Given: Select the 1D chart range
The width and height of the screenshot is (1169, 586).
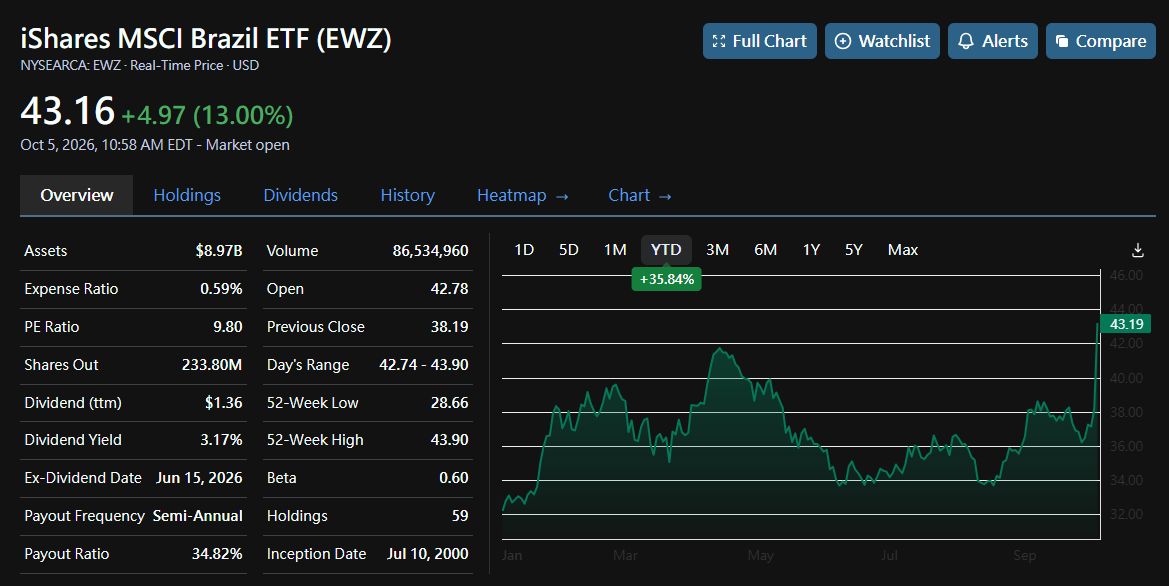Looking at the screenshot, I should [524, 250].
